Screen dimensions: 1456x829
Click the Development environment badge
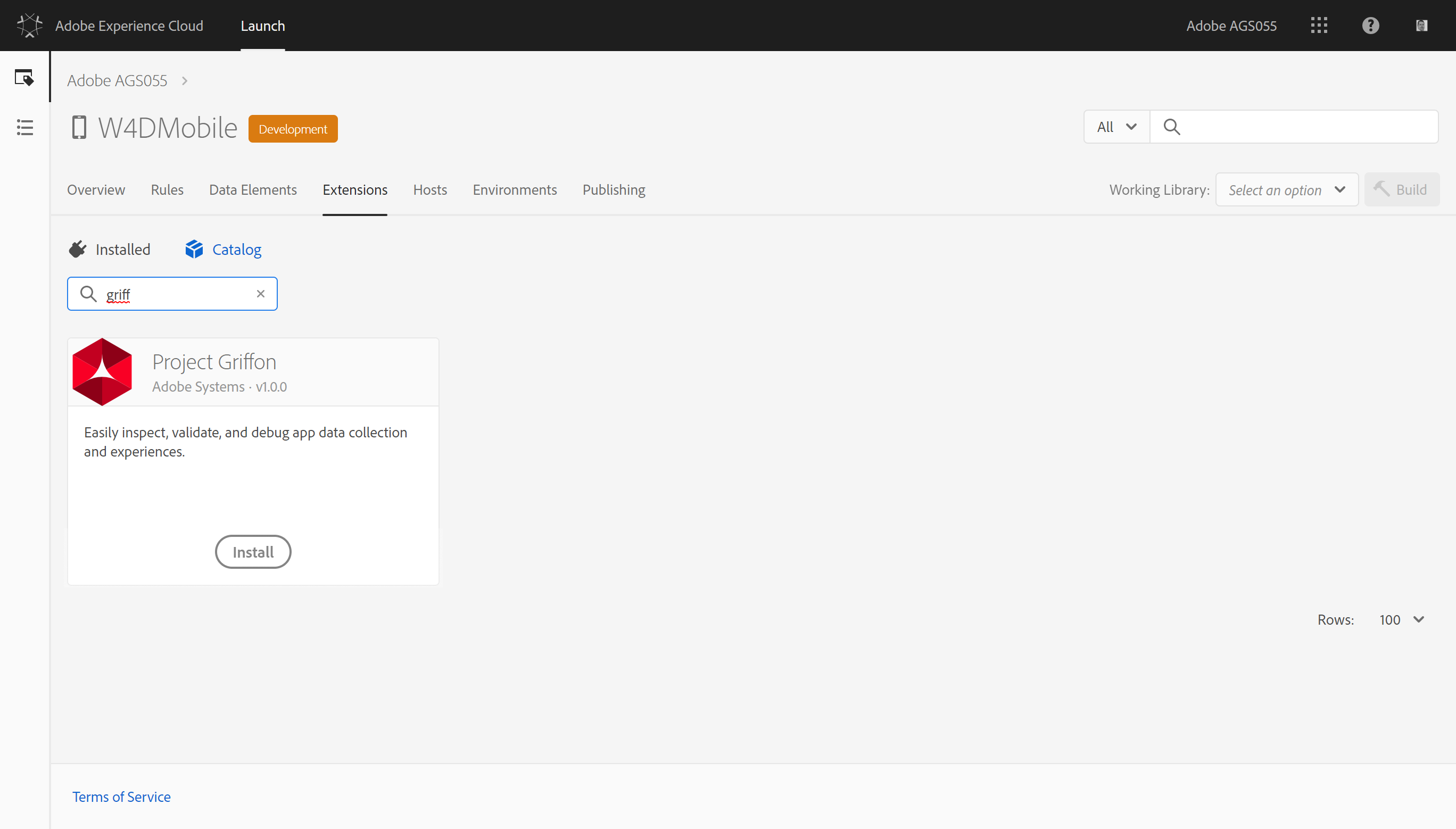293,129
